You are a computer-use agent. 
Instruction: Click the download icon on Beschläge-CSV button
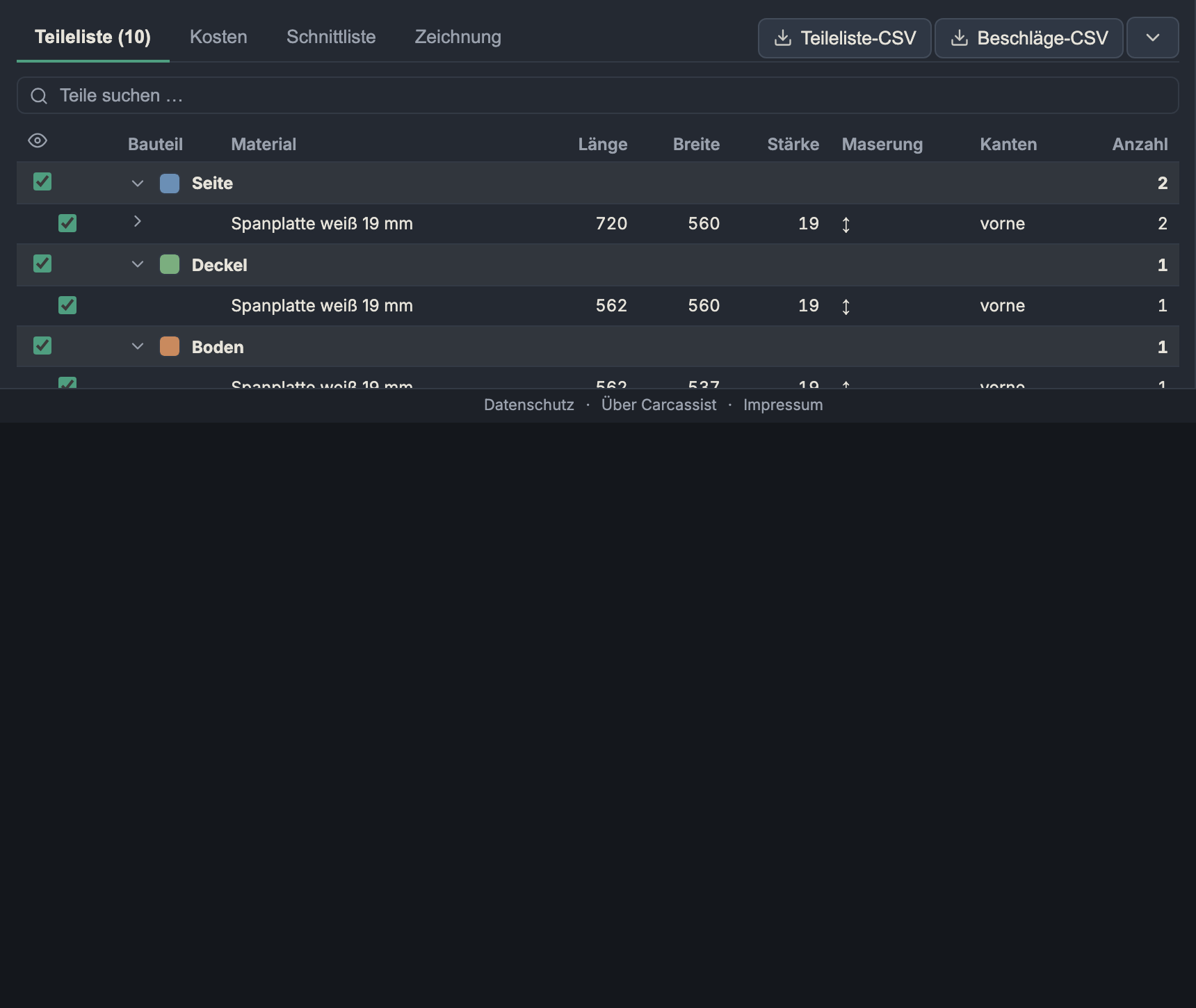960,38
